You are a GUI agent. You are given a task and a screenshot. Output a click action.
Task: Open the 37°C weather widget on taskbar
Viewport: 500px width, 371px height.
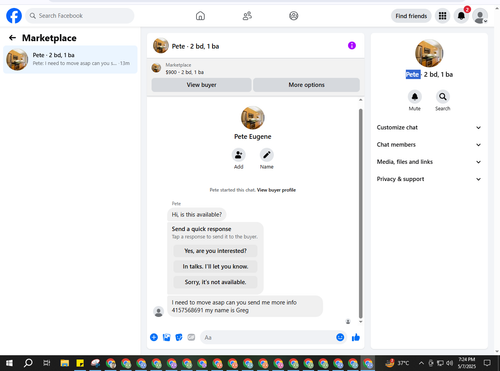[x=397, y=363]
